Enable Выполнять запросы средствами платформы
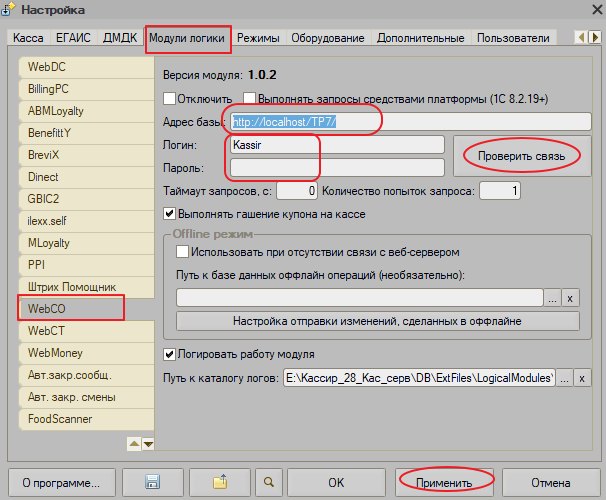606x500 pixels. click(249, 99)
